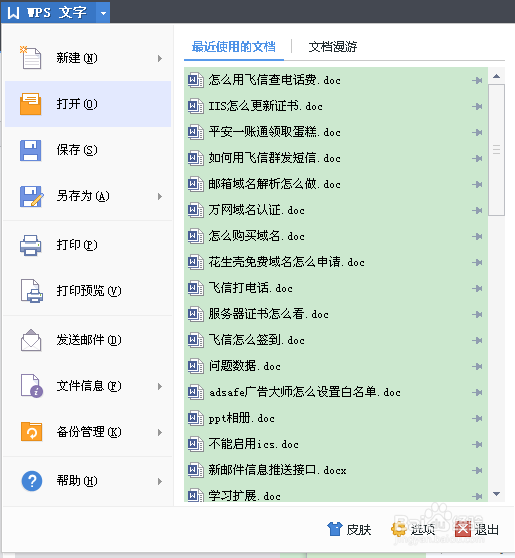Click the Backup Management (备份管理) icon
Viewport: 515px width, 558px height.
point(31,431)
